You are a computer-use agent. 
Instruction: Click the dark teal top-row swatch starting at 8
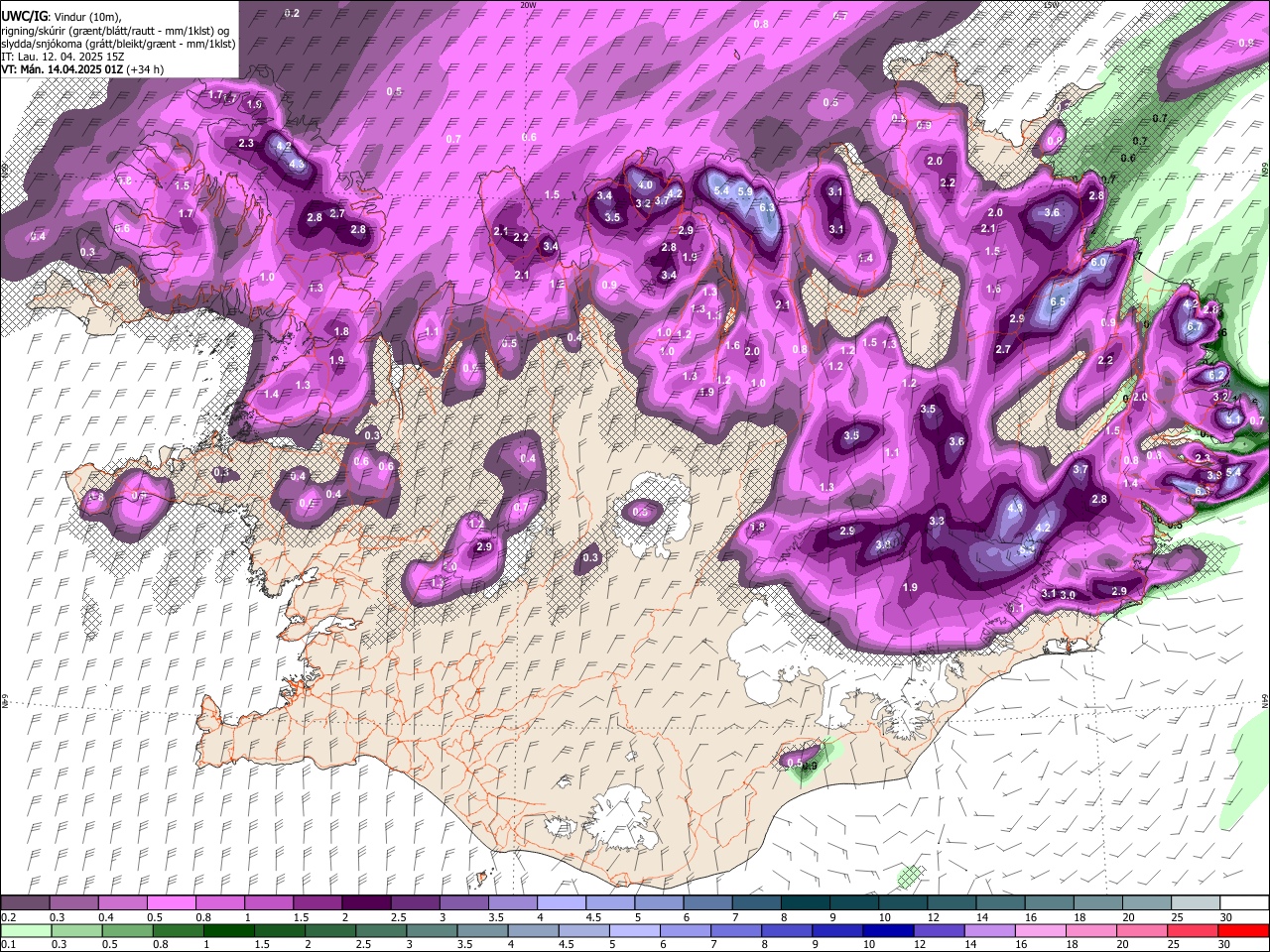(x=805, y=903)
